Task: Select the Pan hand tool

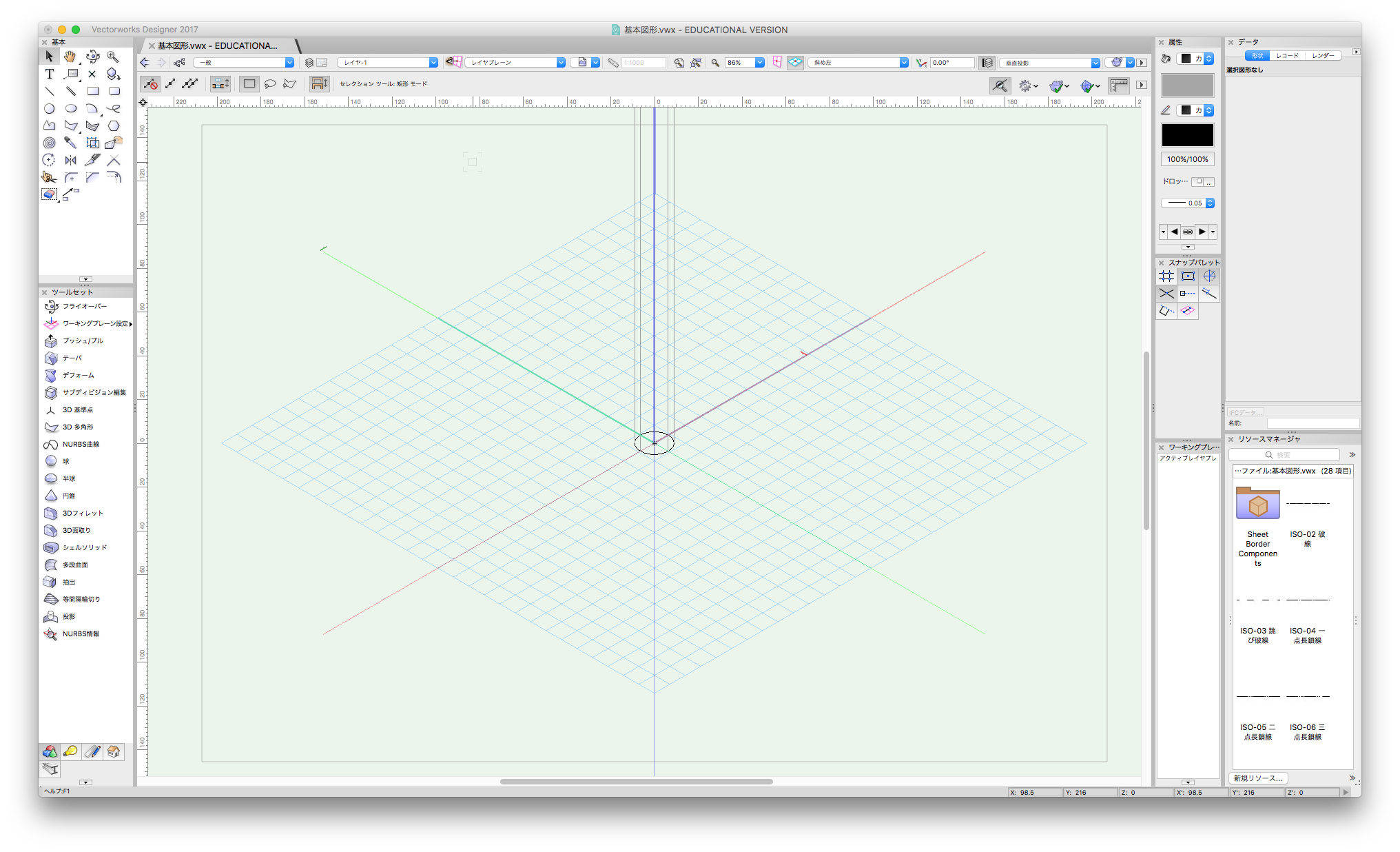Action: pyautogui.click(x=70, y=57)
